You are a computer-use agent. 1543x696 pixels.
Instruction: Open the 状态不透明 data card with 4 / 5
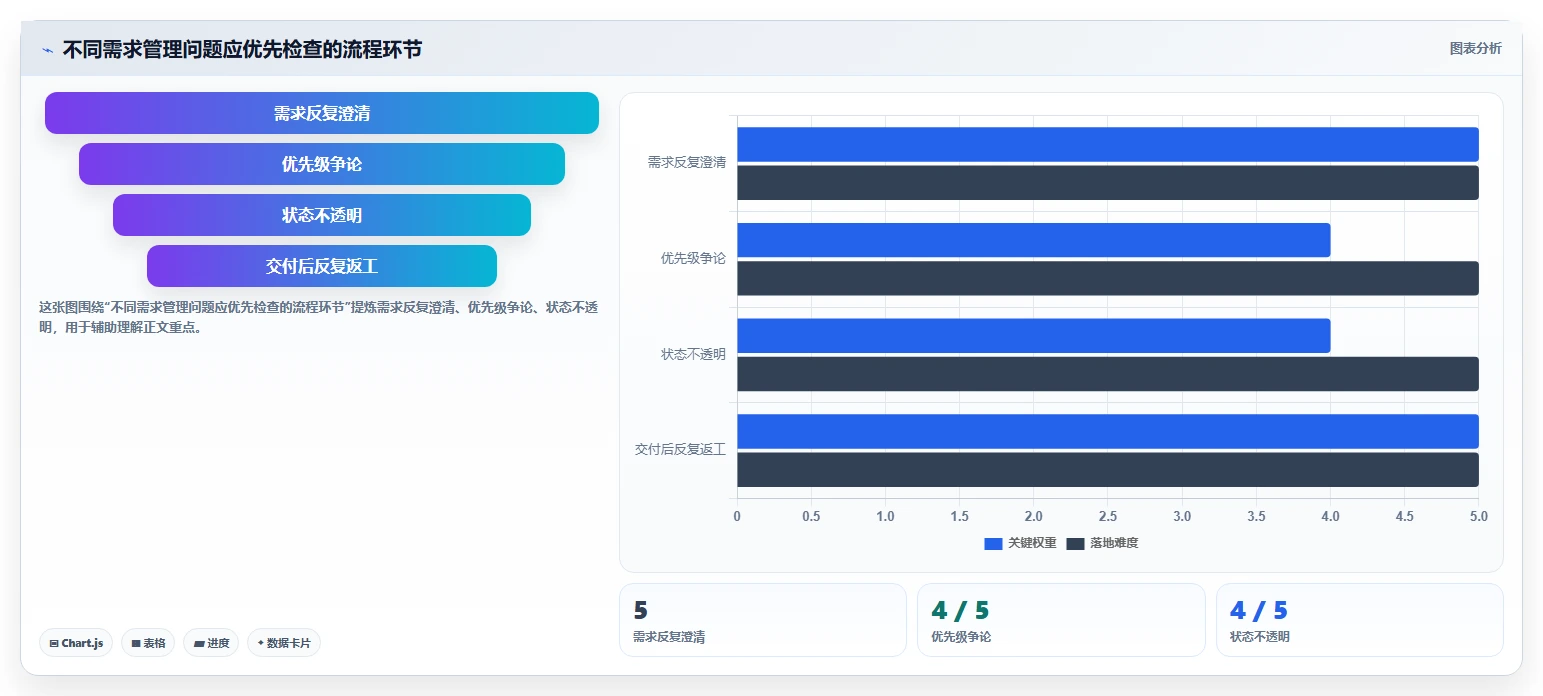pyautogui.click(x=1360, y=620)
